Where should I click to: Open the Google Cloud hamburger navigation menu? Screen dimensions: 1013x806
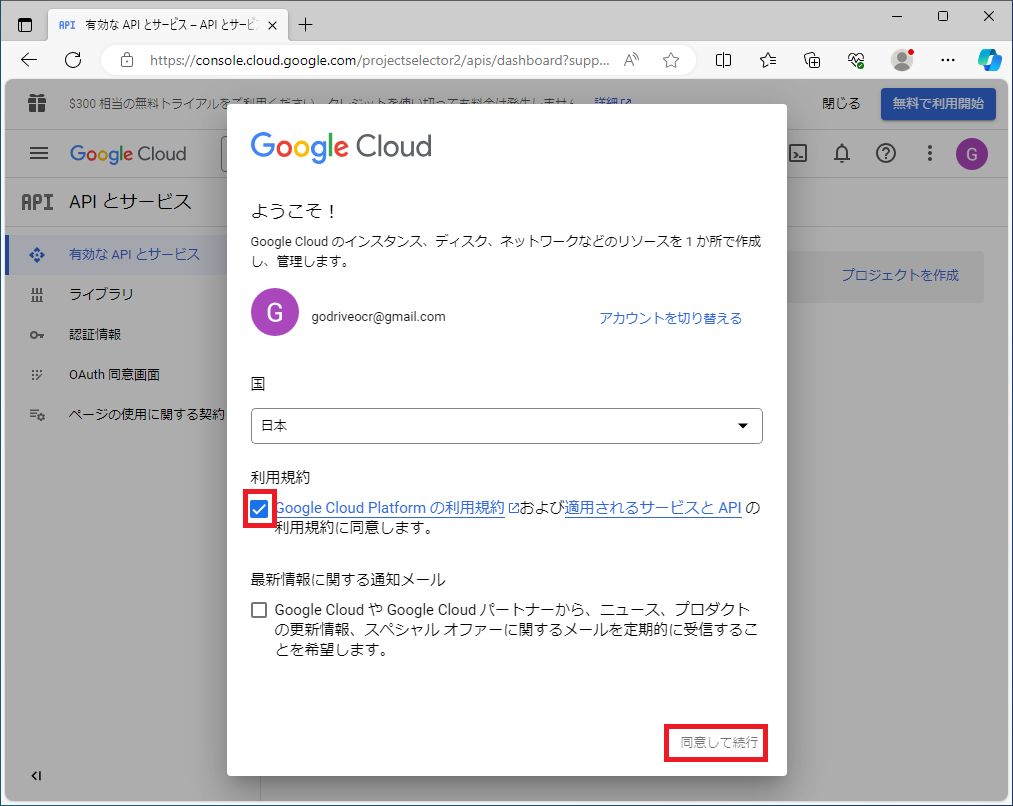(39, 154)
